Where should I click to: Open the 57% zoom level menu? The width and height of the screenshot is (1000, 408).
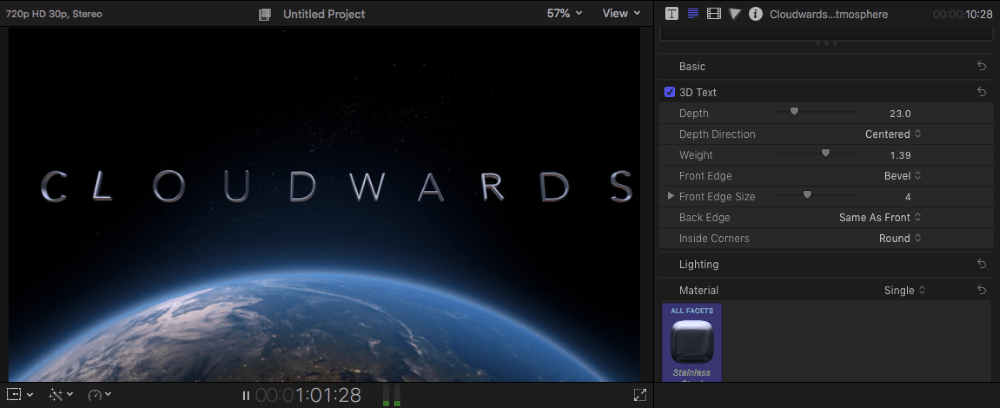[564, 13]
